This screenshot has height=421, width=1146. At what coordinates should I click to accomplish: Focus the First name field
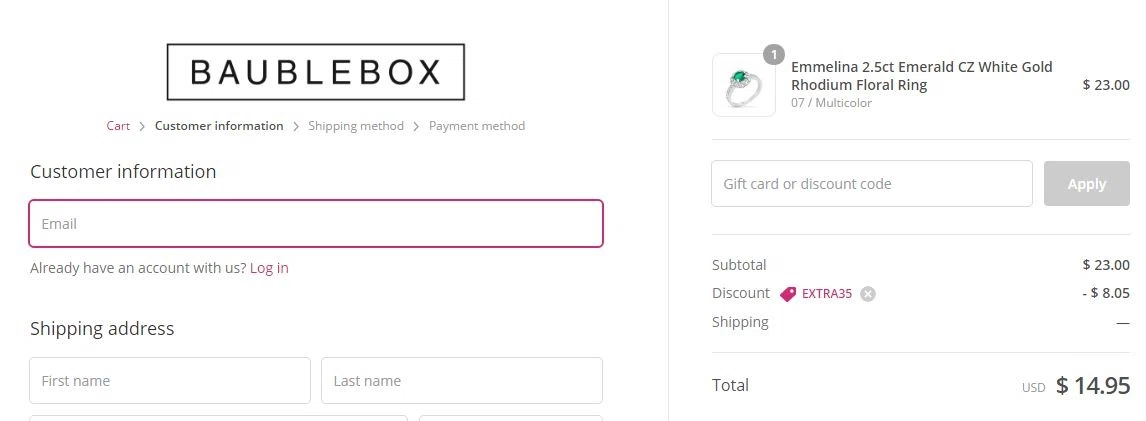(x=170, y=381)
